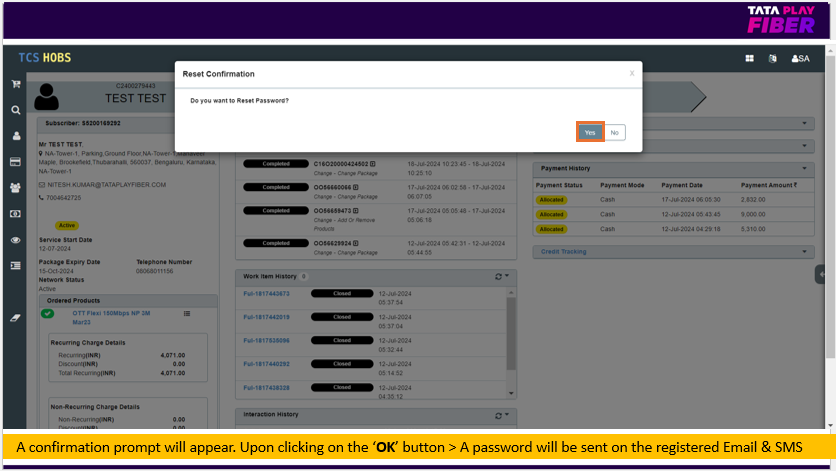
Task: Expand the Credit Tracking panel arrow
Action: click(x=805, y=251)
